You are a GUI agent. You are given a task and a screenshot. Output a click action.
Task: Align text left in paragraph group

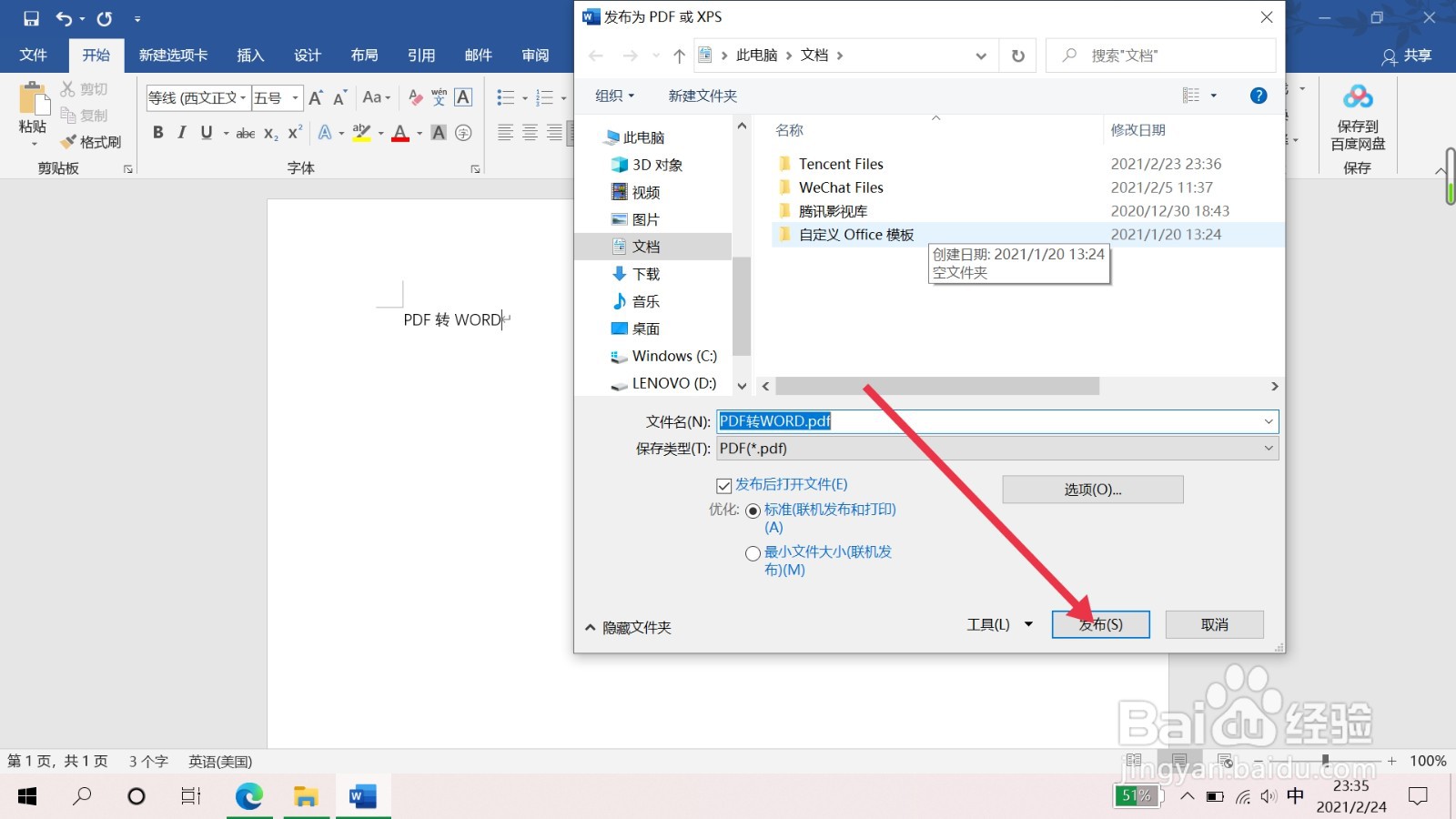coord(506,133)
